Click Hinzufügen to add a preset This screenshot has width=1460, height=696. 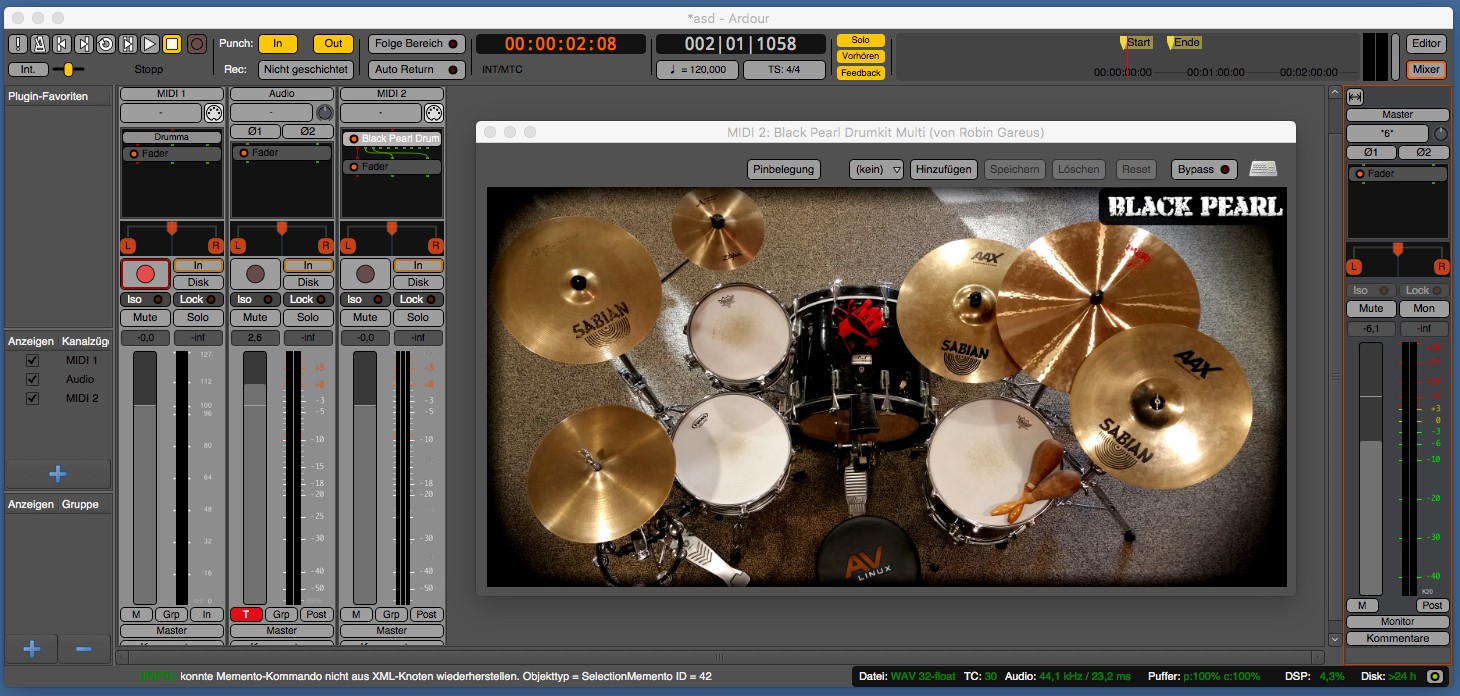[x=943, y=170]
